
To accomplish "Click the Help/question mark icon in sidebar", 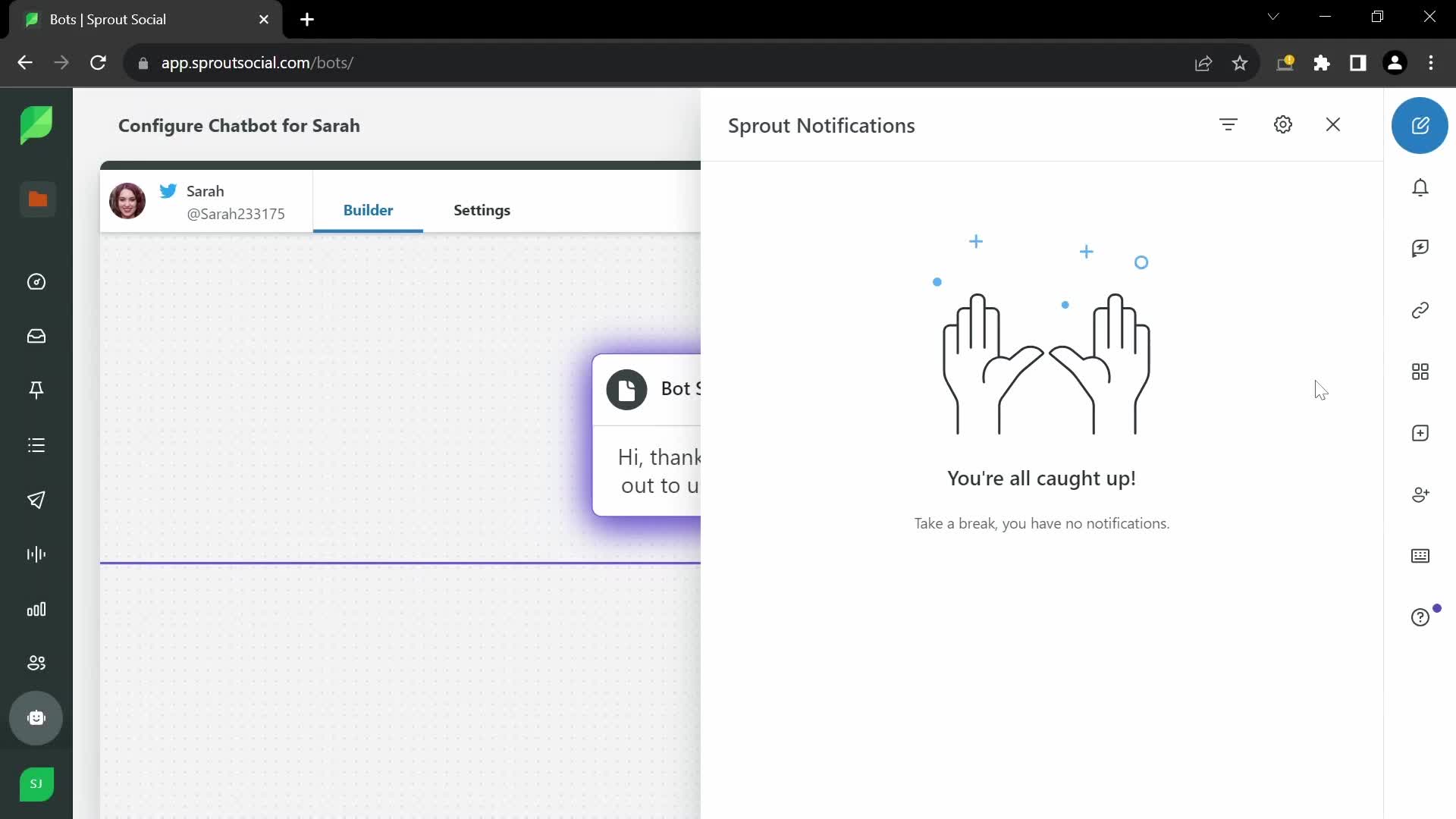I will [x=1421, y=618].
